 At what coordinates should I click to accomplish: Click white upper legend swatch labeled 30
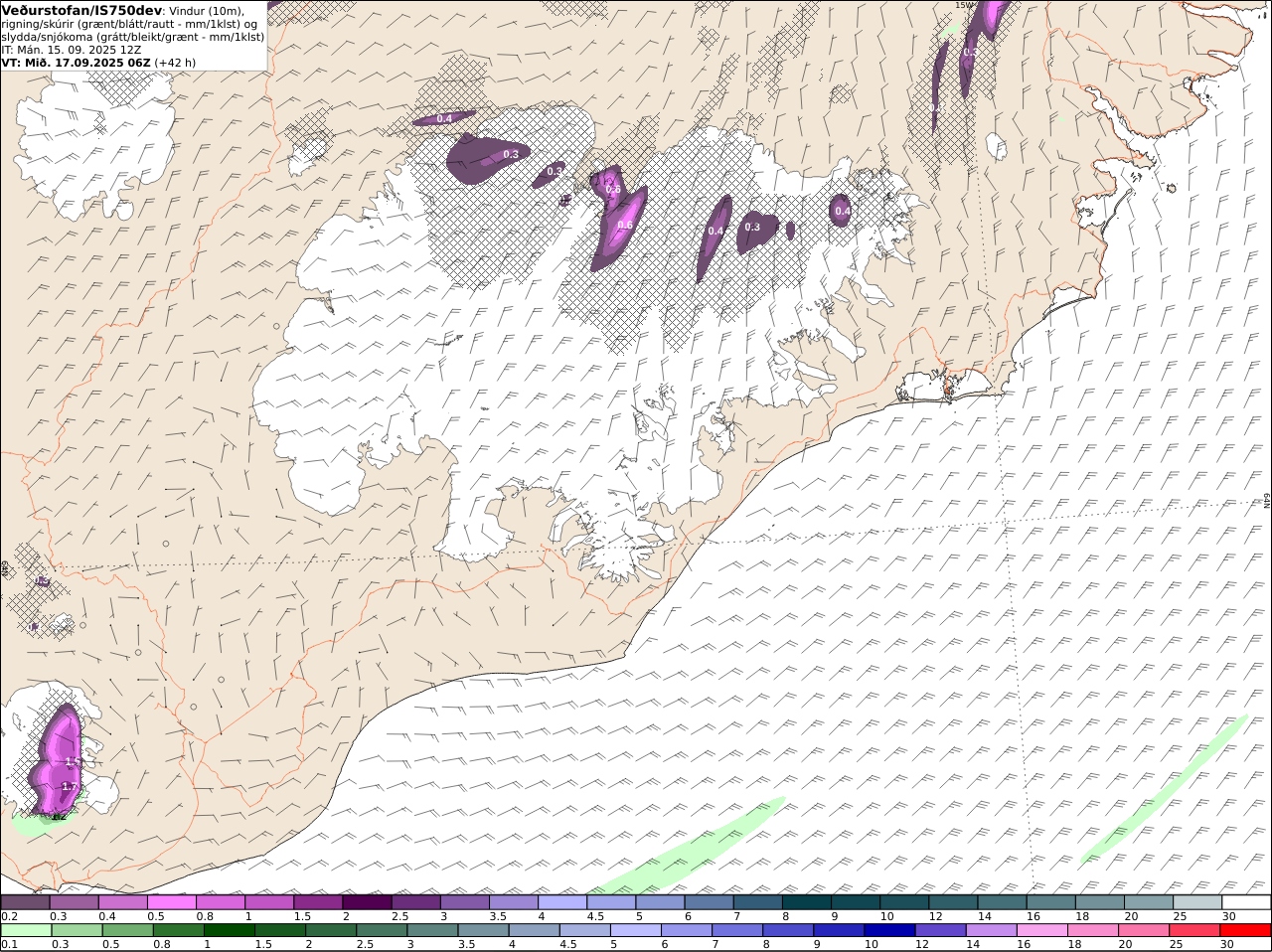click(1244, 902)
